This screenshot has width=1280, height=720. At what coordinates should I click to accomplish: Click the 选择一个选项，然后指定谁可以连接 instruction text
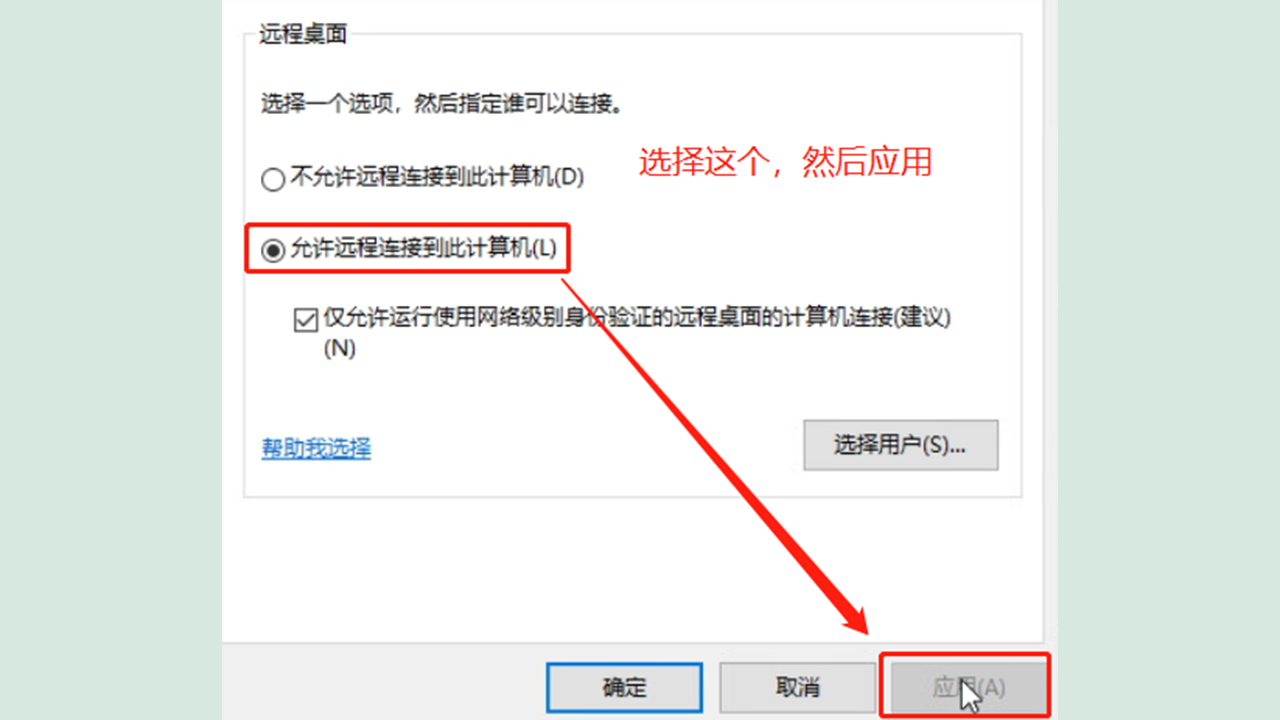coord(448,103)
